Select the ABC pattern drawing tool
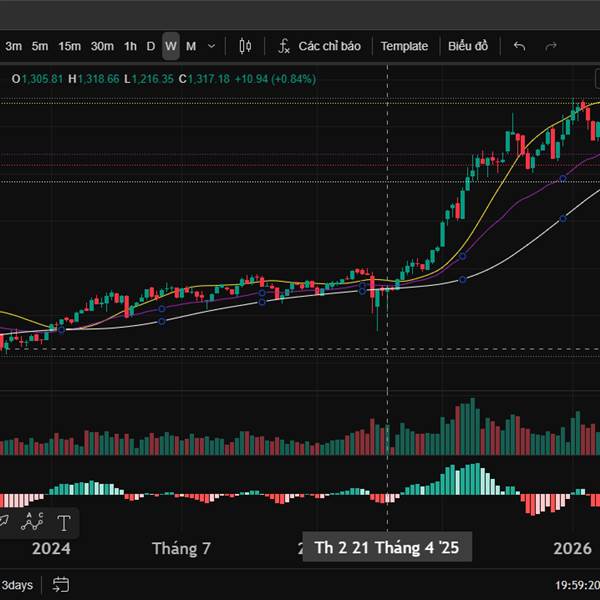Viewport: 600px width, 600px height. pos(32,522)
